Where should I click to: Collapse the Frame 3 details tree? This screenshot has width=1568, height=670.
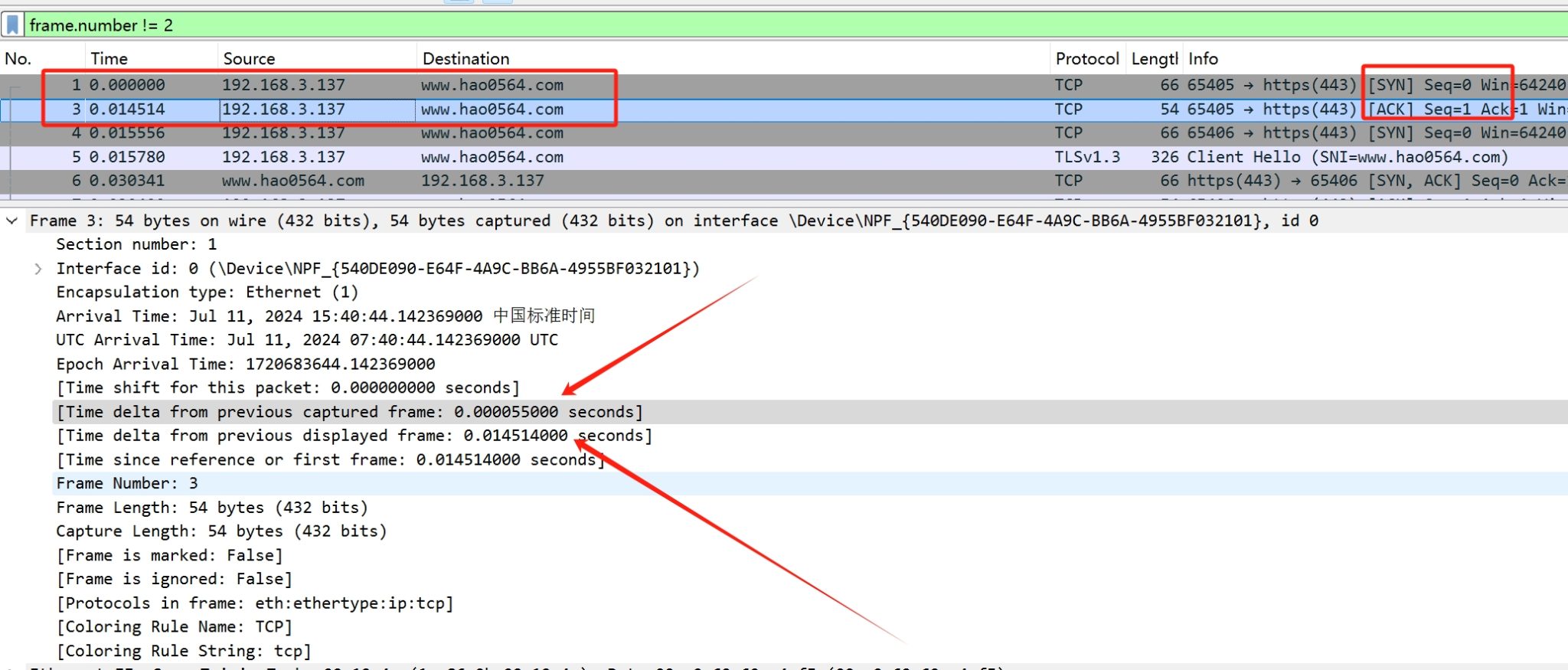(11, 221)
